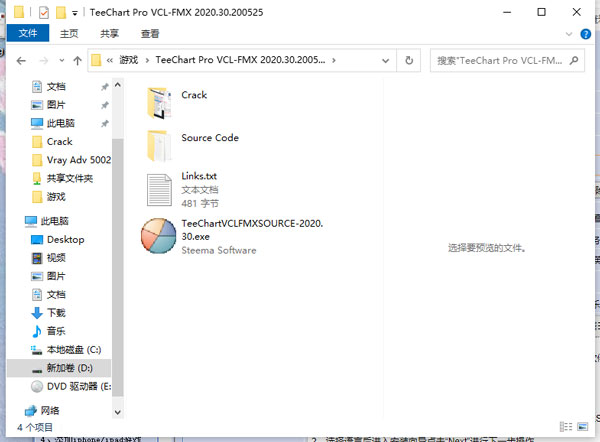Open 共享文件夹 in navigation pane
Viewport: 600px width, 442px height.
point(70,178)
